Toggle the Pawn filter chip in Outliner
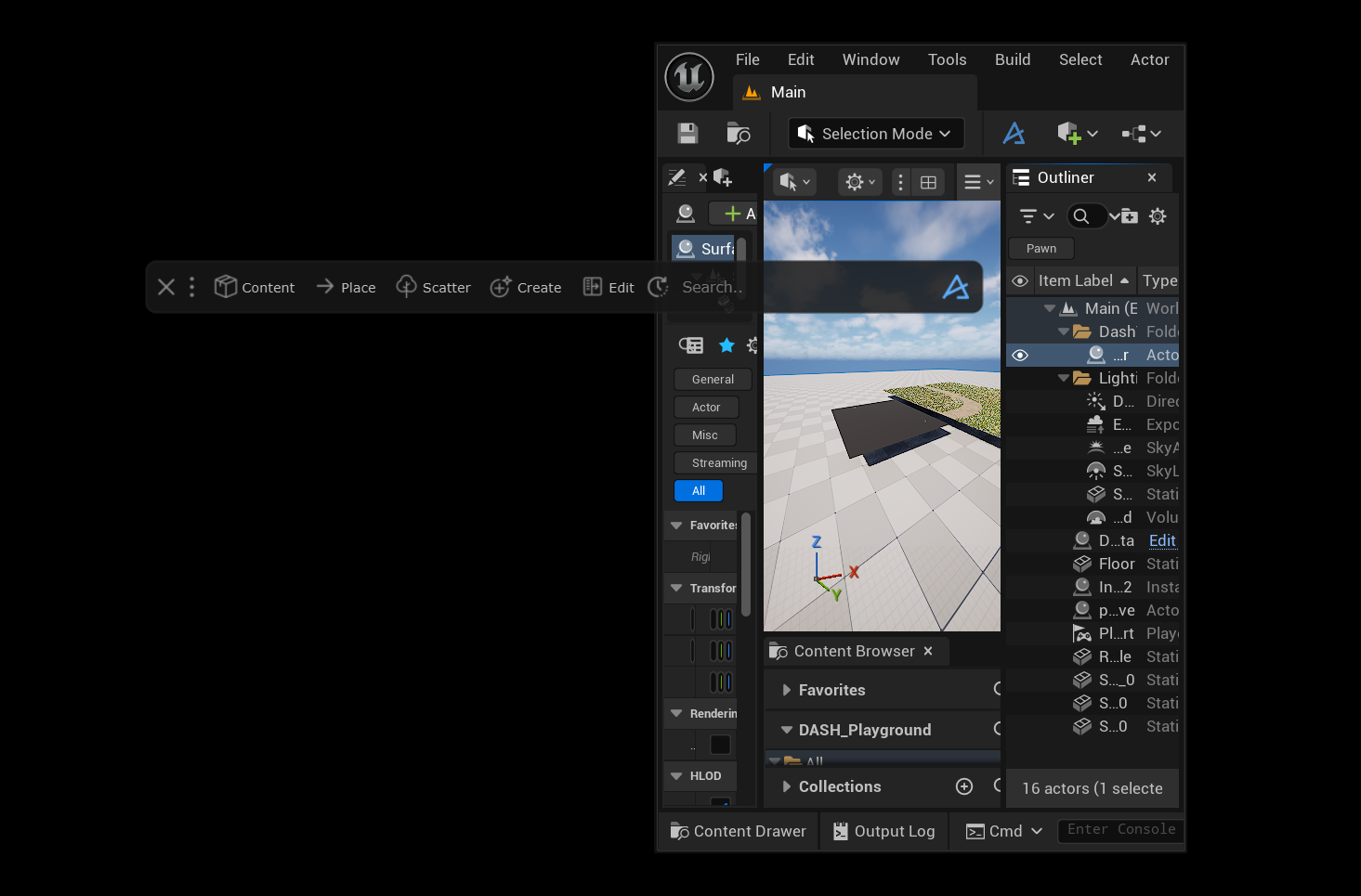 pos(1041,248)
